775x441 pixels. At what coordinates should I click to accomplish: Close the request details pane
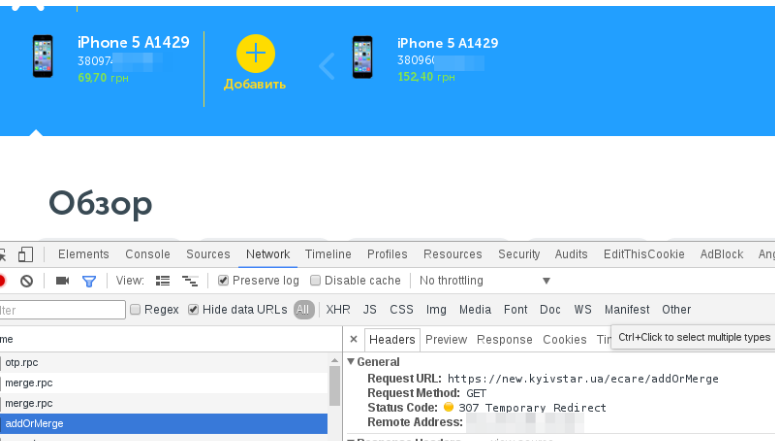click(x=353, y=339)
